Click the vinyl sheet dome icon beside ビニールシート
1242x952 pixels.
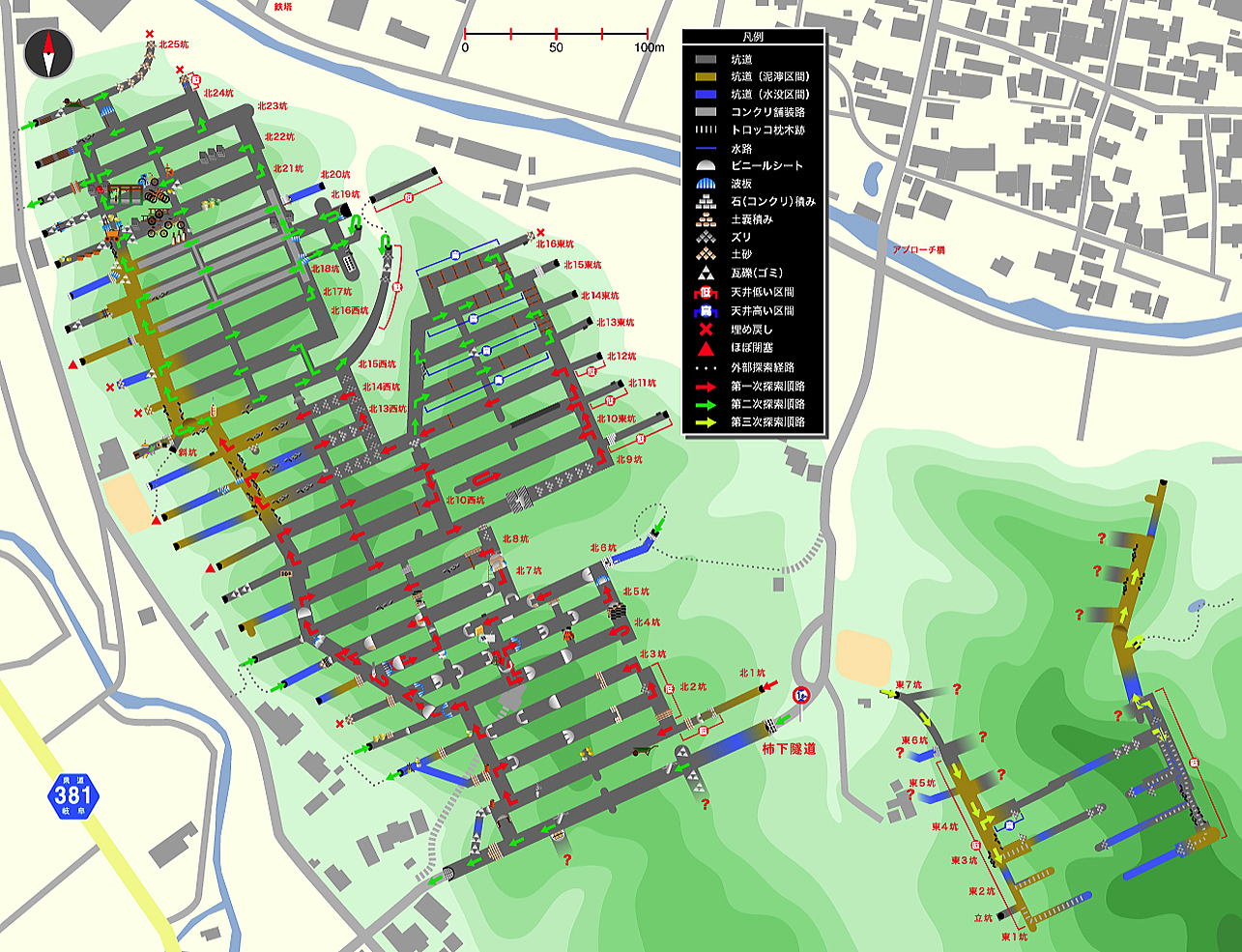[707, 166]
